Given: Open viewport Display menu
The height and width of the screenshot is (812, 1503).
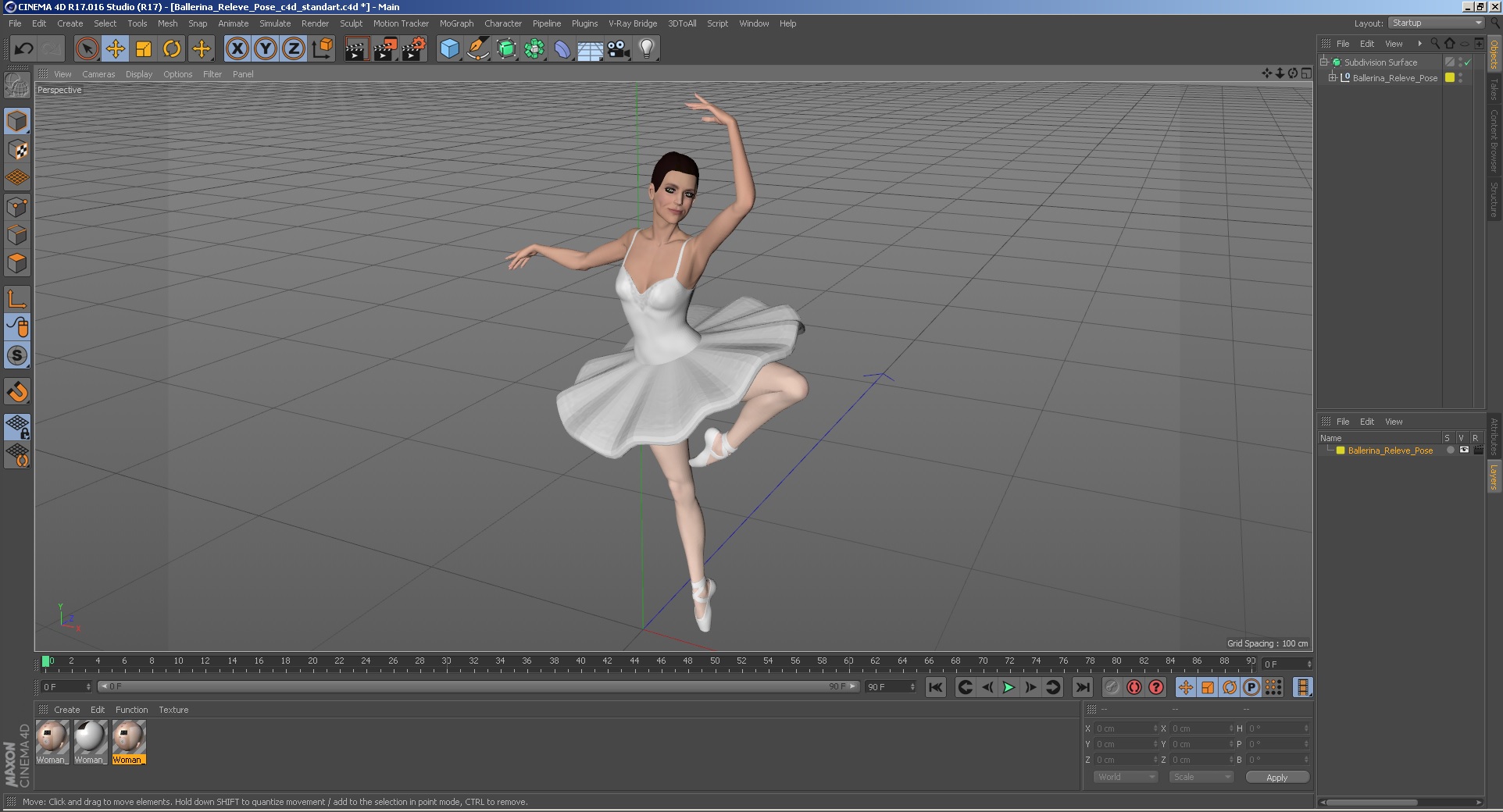Looking at the screenshot, I should pyautogui.click(x=139, y=74).
